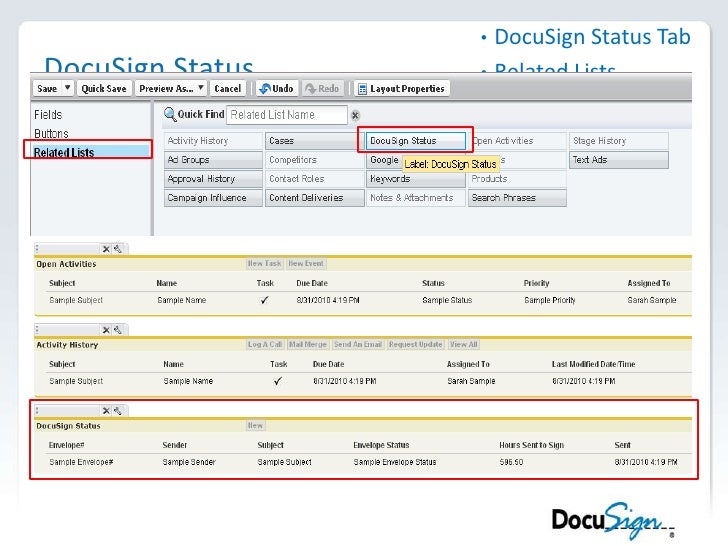Select the Notes & Attachments palette item
Screen dimensions: 728x546
[x=416, y=198]
